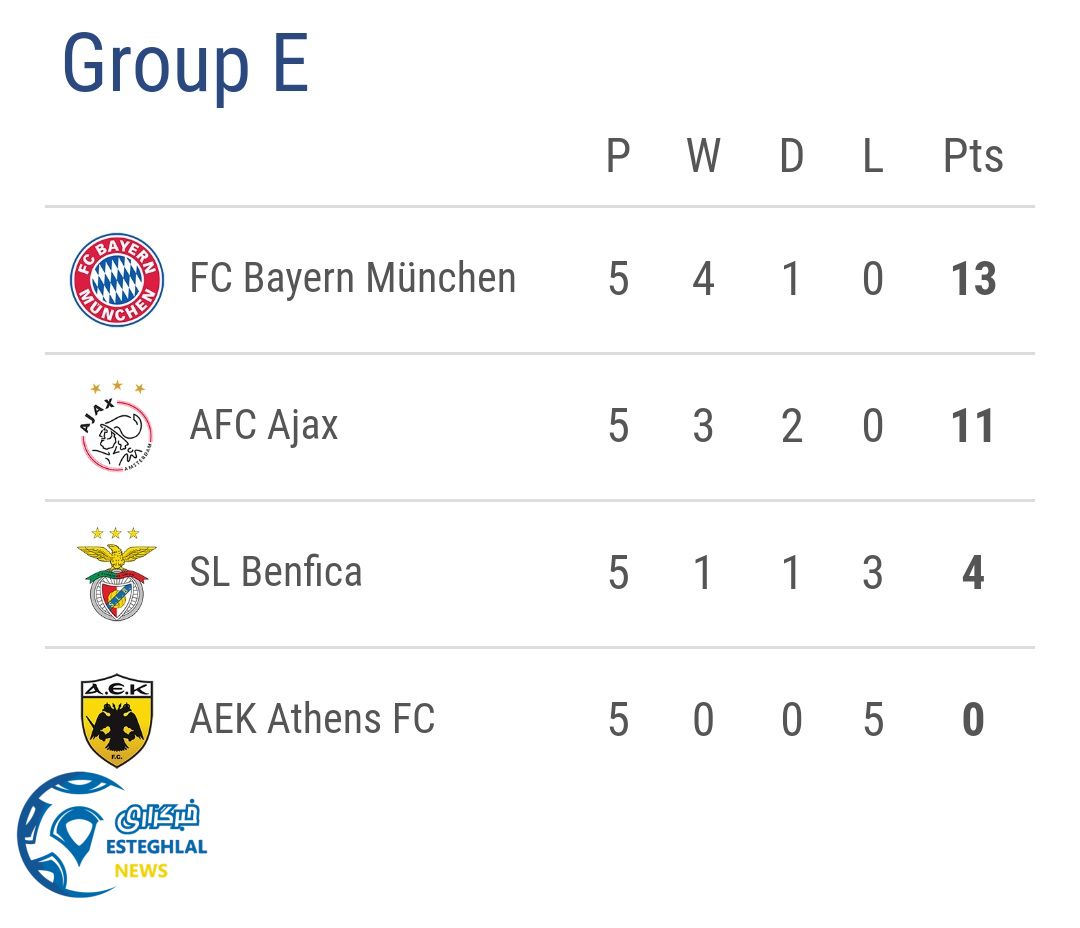1080x928 pixels.
Task: Click the SL Benfica eagle crest
Action: coord(116,574)
